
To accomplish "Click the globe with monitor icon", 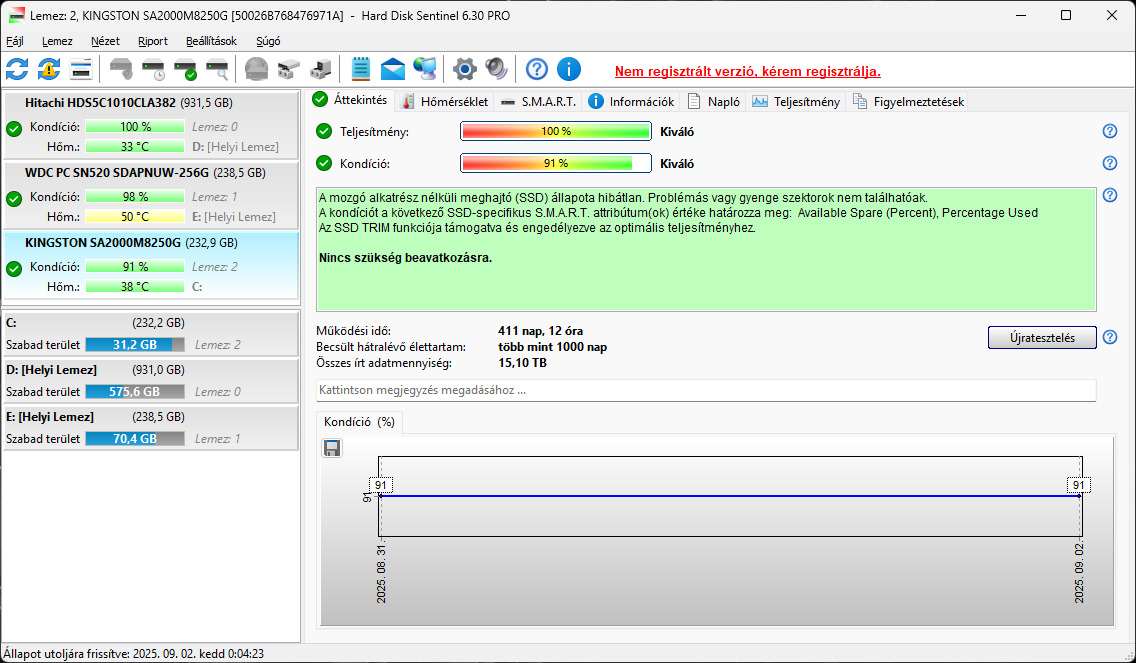I will [x=425, y=69].
